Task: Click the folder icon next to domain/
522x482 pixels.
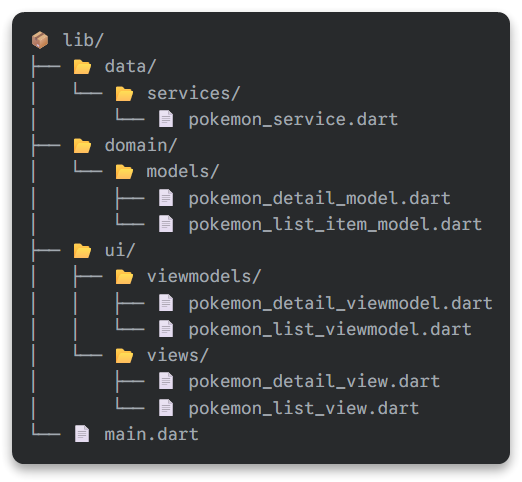Action: [x=82, y=146]
